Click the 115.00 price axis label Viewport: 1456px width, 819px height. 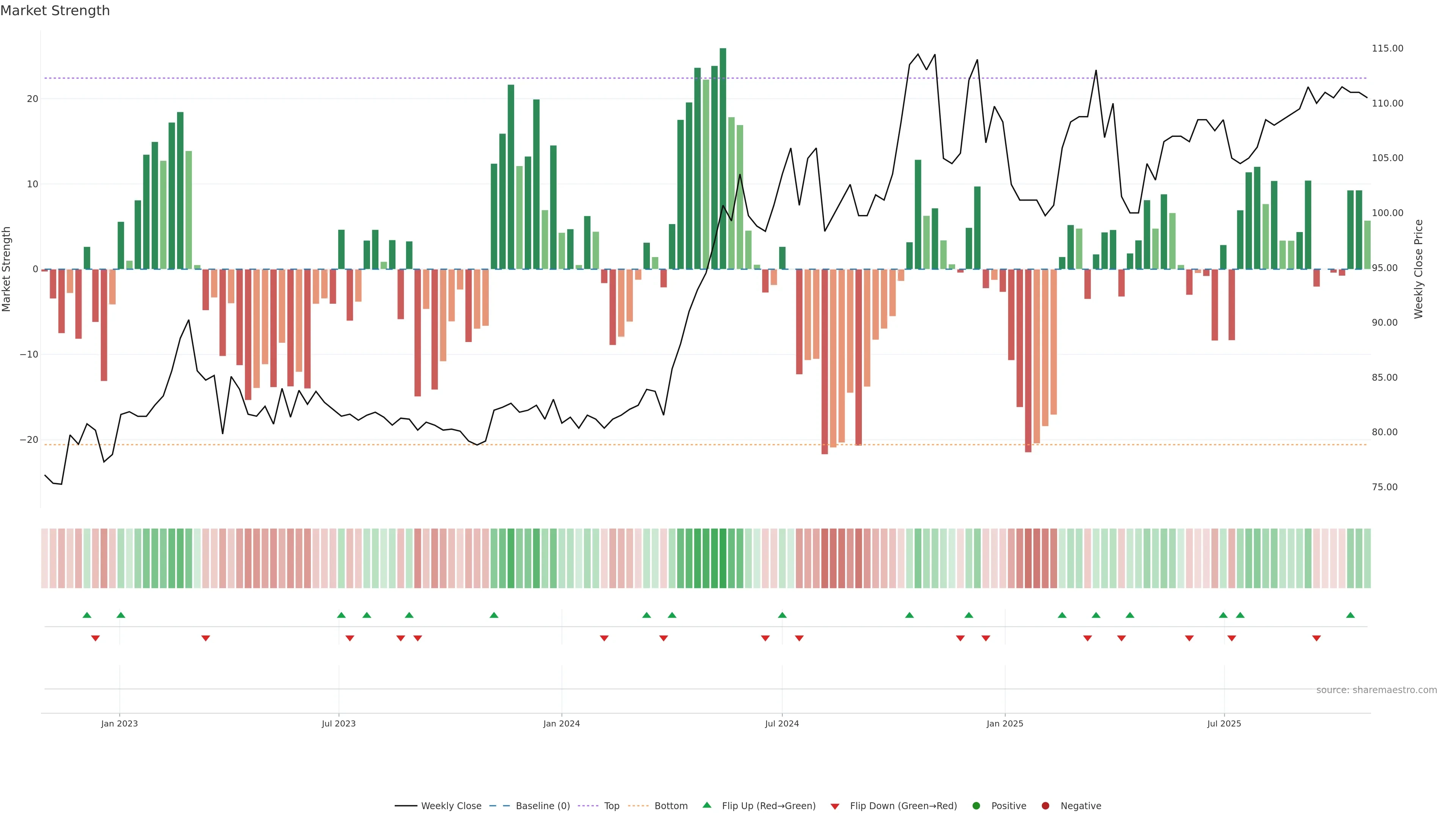click(1387, 49)
